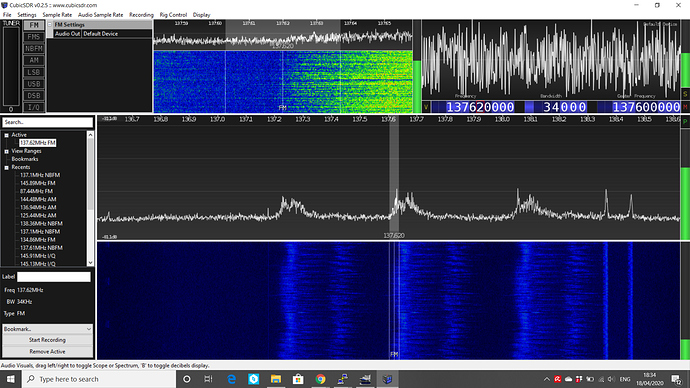Toggle delta lock (V) next to frequency
Image resolution: width=690 pixels, height=388 pixels.
click(x=426, y=107)
